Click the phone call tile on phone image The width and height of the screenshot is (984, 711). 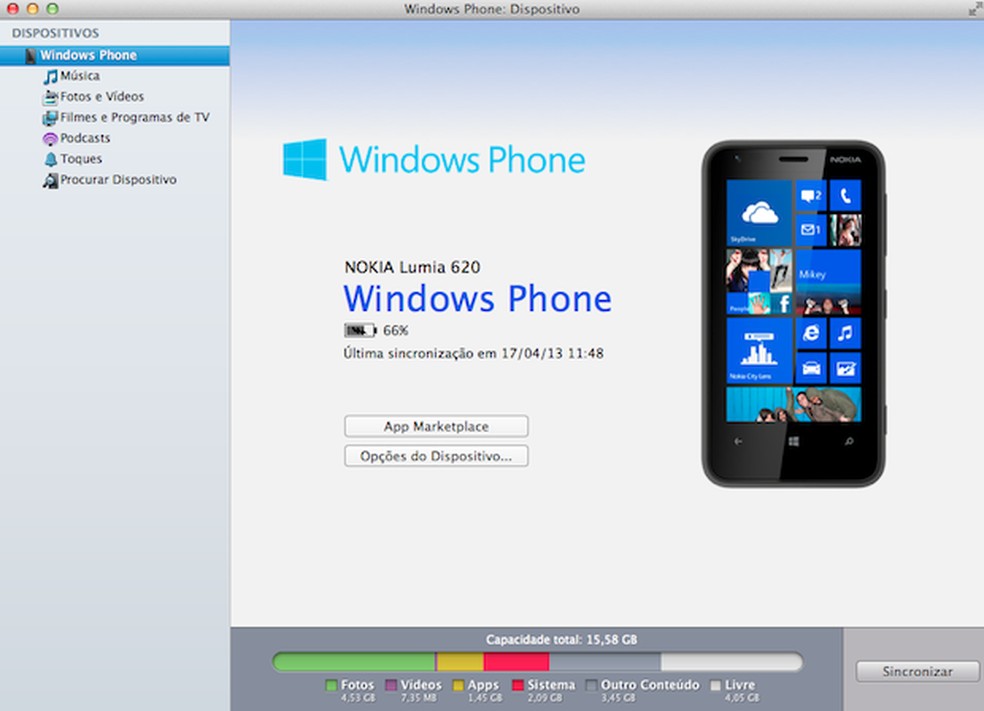tap(845, 196)
